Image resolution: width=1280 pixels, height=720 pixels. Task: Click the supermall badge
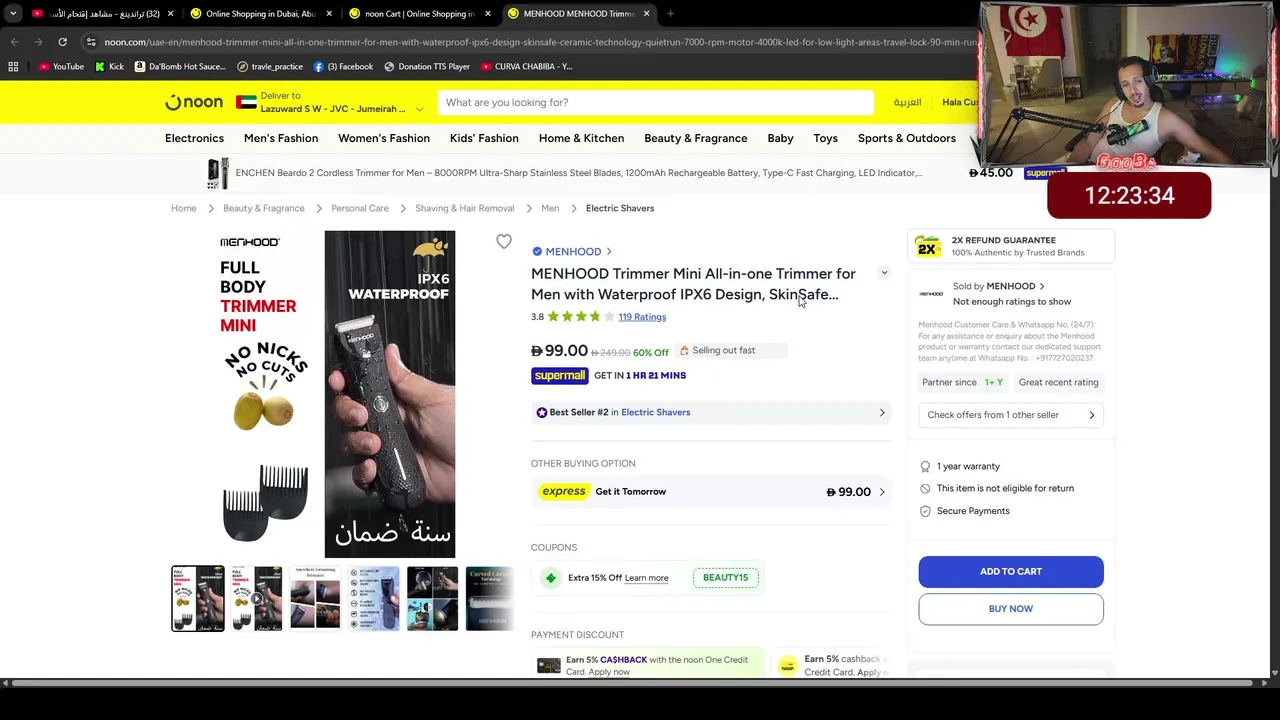[559, 375]
